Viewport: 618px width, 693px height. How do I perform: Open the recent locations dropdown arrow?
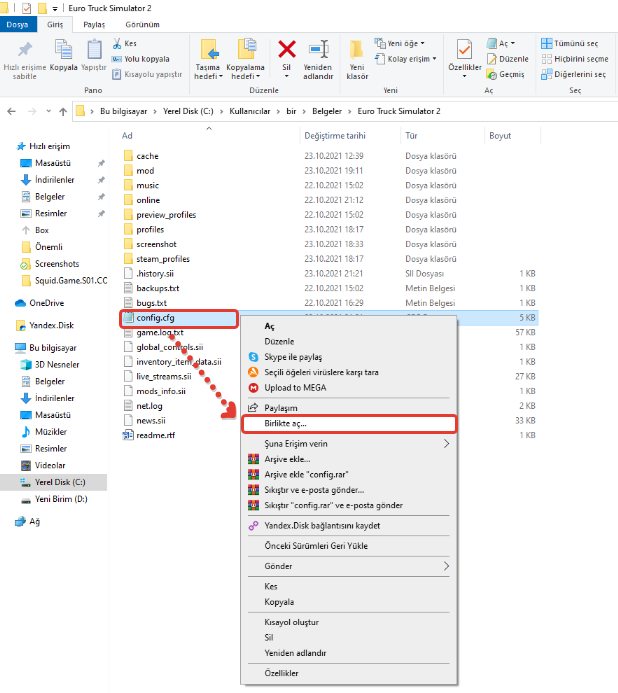coord(49,111)
